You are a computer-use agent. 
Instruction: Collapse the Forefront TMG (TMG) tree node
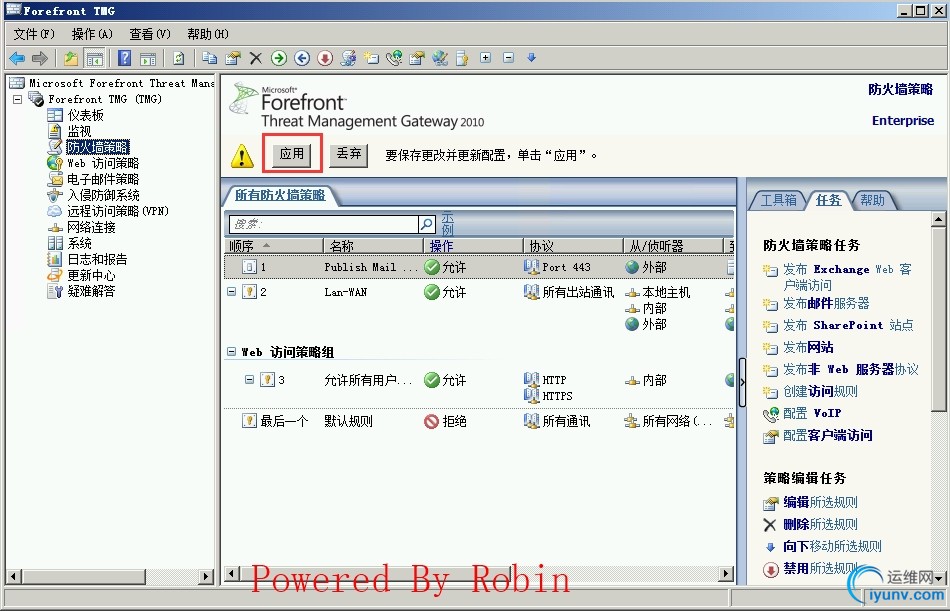(18, 99)
